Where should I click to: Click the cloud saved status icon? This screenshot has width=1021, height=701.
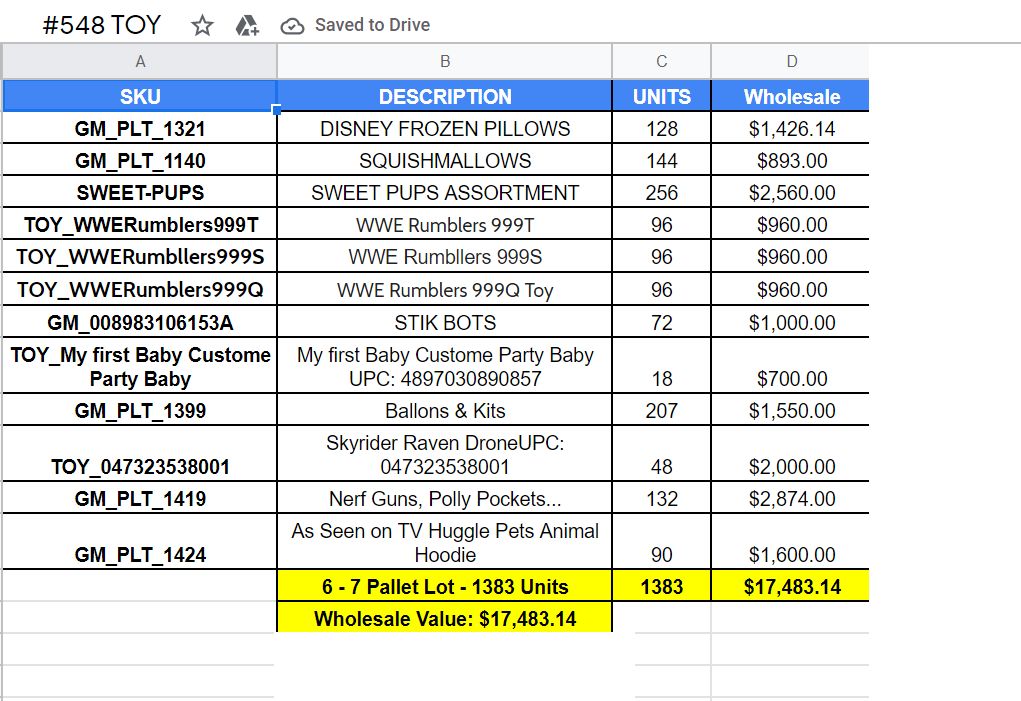coord(292,25)
